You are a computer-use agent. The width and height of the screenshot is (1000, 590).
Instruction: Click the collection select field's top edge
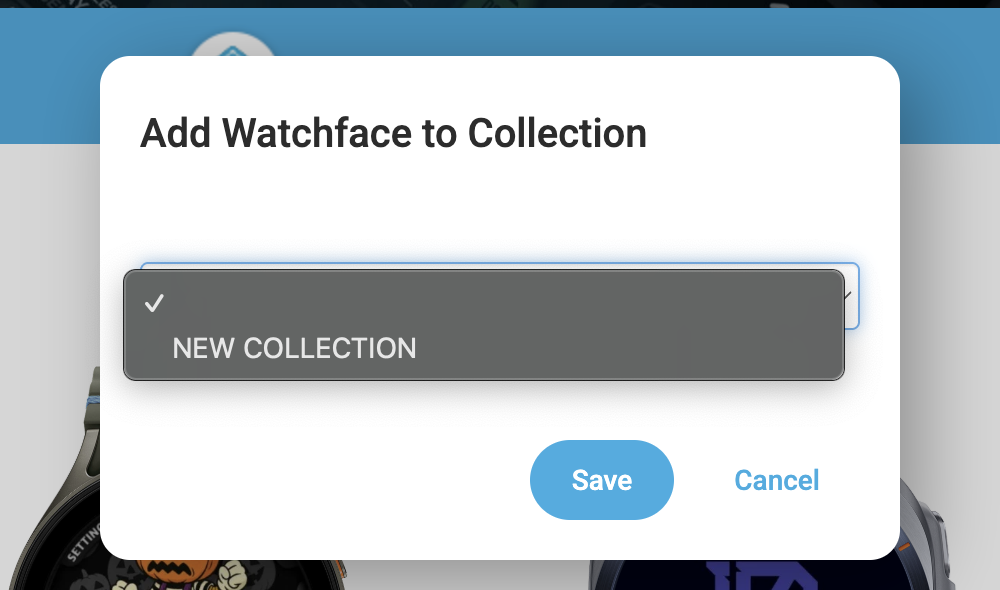point(500,264)
